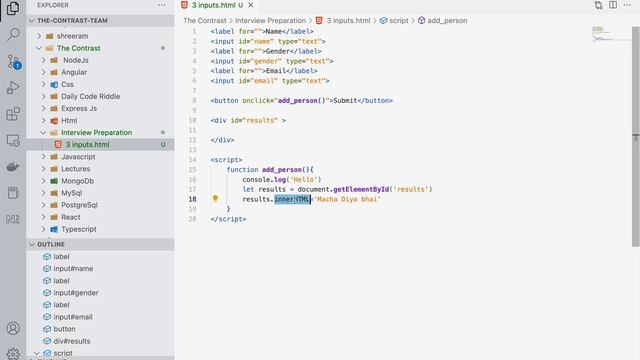The width and height of the screenshot is (640, 360).
Task: Click the compare changes icon in editor toolbar
Action: tap(598, 5)
